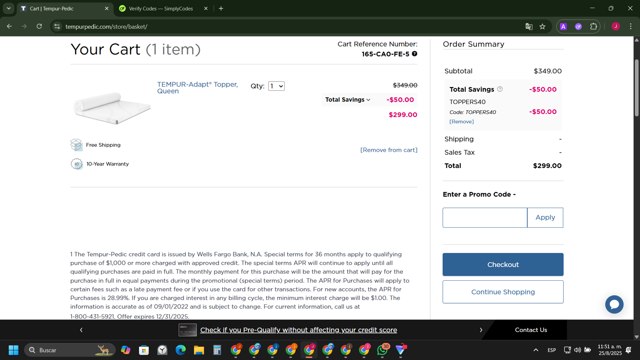
Task: Open the Extensions puzzle icon
Action: [x=593, y=27]
